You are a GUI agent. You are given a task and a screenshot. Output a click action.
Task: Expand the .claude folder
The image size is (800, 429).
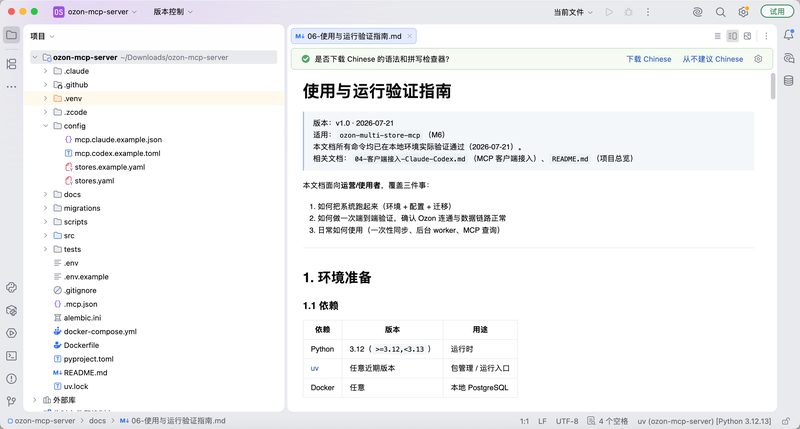(45, 71)
